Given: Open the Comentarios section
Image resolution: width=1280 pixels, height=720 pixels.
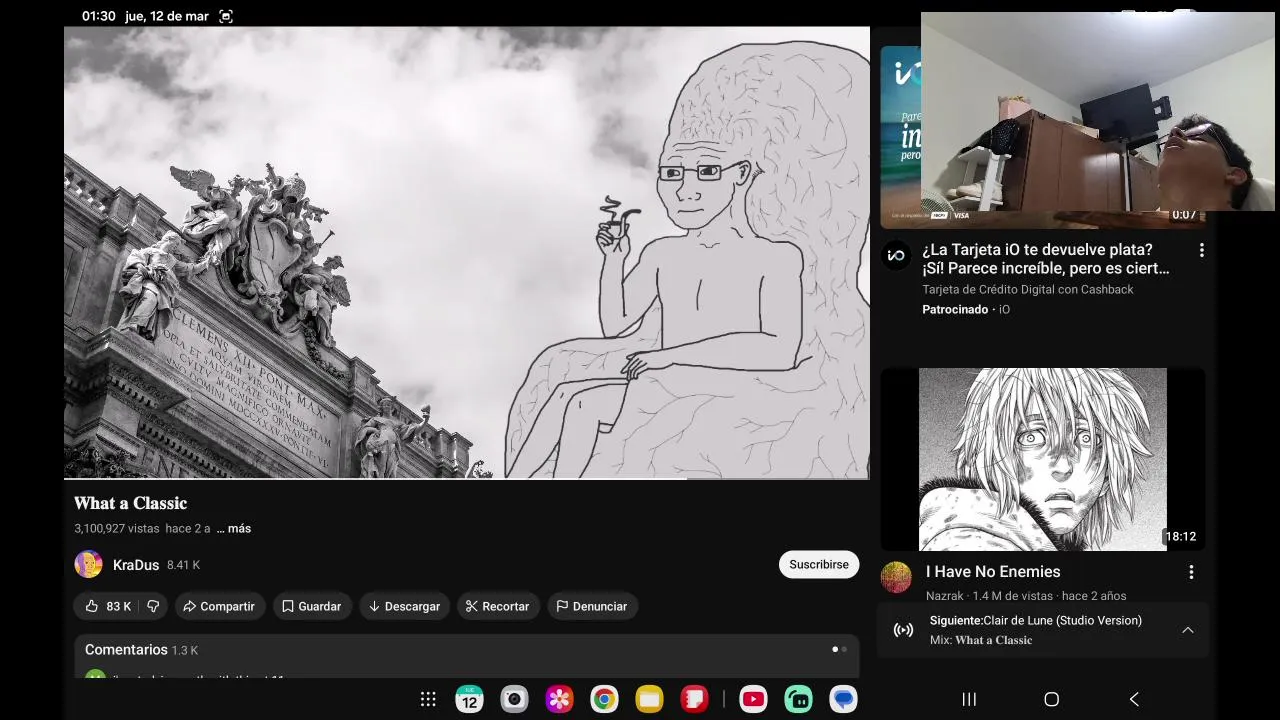Looking at the screenshot, I should coord(467,657).
